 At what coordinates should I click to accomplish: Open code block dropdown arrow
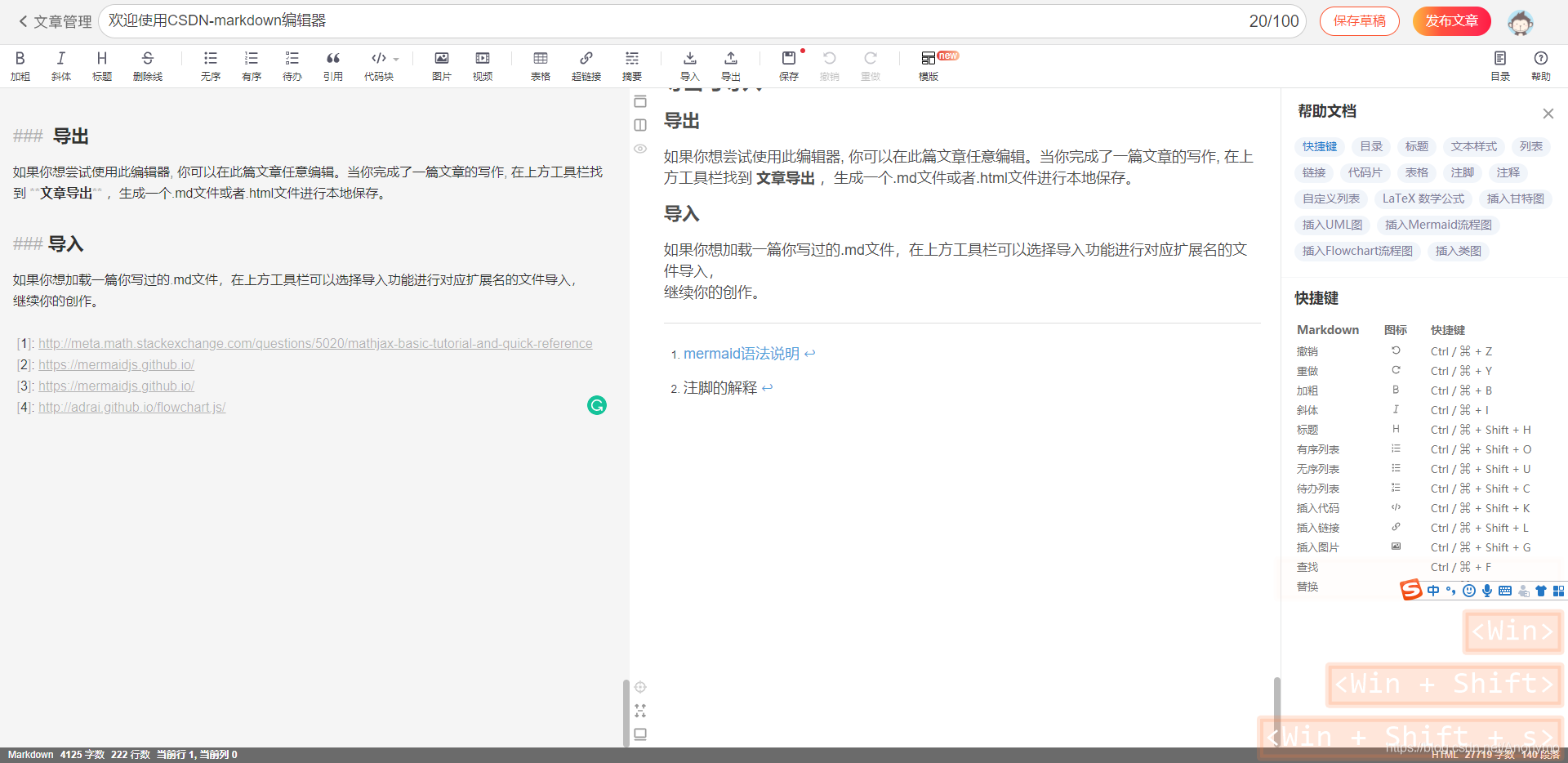pyautogui.click(x=396, y=59)
